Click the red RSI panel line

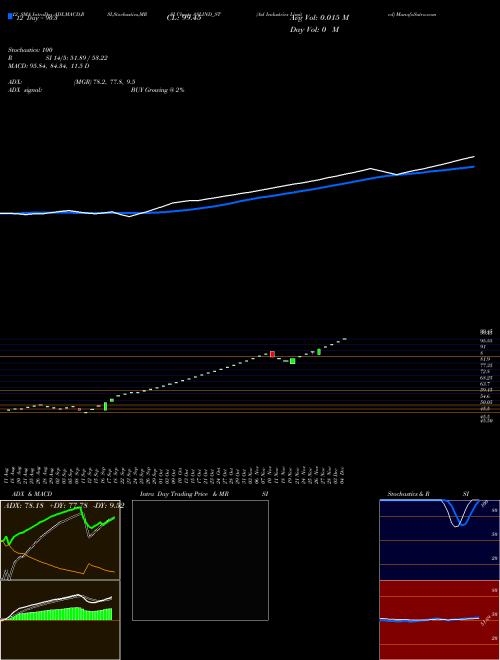point(429,620)
